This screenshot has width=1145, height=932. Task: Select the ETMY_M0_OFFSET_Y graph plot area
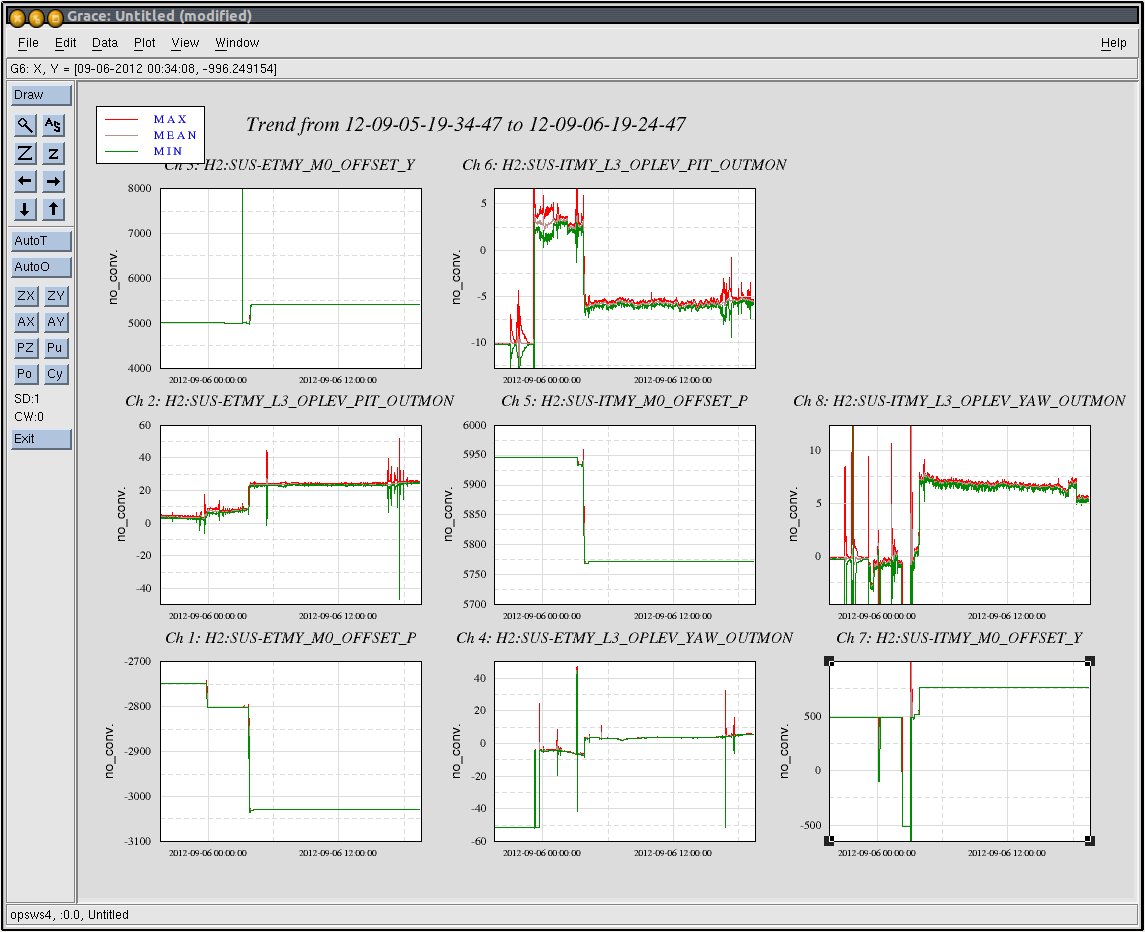click(291, 278)
